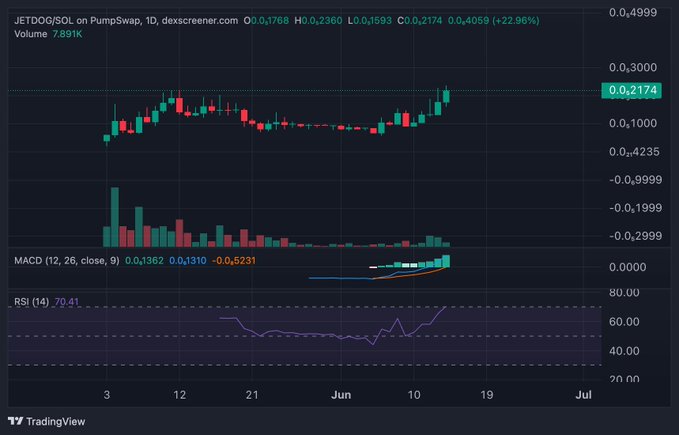Click date 3 on the time axis
Image resolution: width=679 pixels, height=435 pixels.
pyautogui.click(x=107, y=395)
